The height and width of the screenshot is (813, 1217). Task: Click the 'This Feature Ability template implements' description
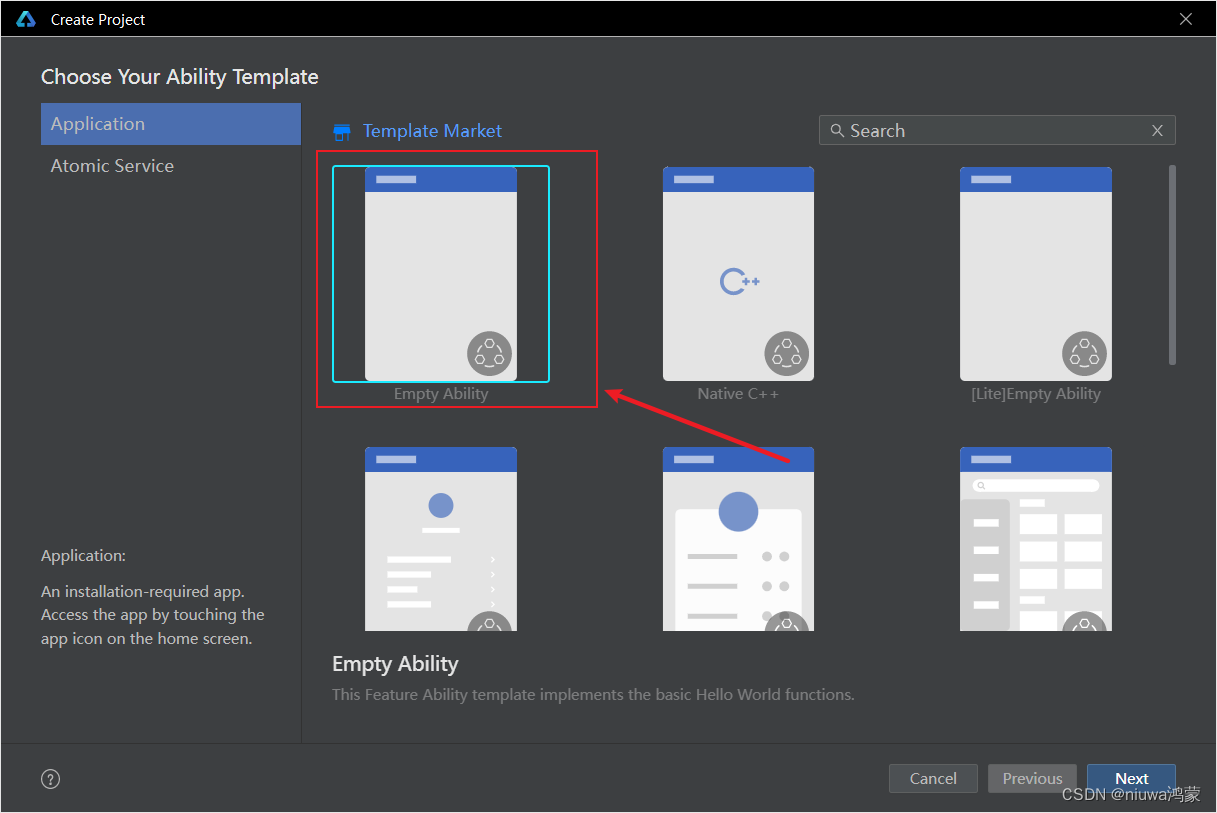click(x=593, y=694)
